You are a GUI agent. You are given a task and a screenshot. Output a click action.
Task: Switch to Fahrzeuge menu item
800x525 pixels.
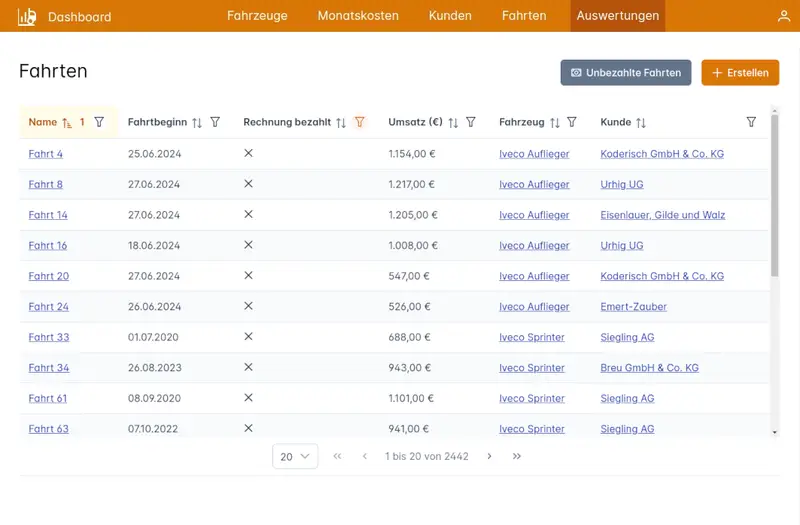257,16
